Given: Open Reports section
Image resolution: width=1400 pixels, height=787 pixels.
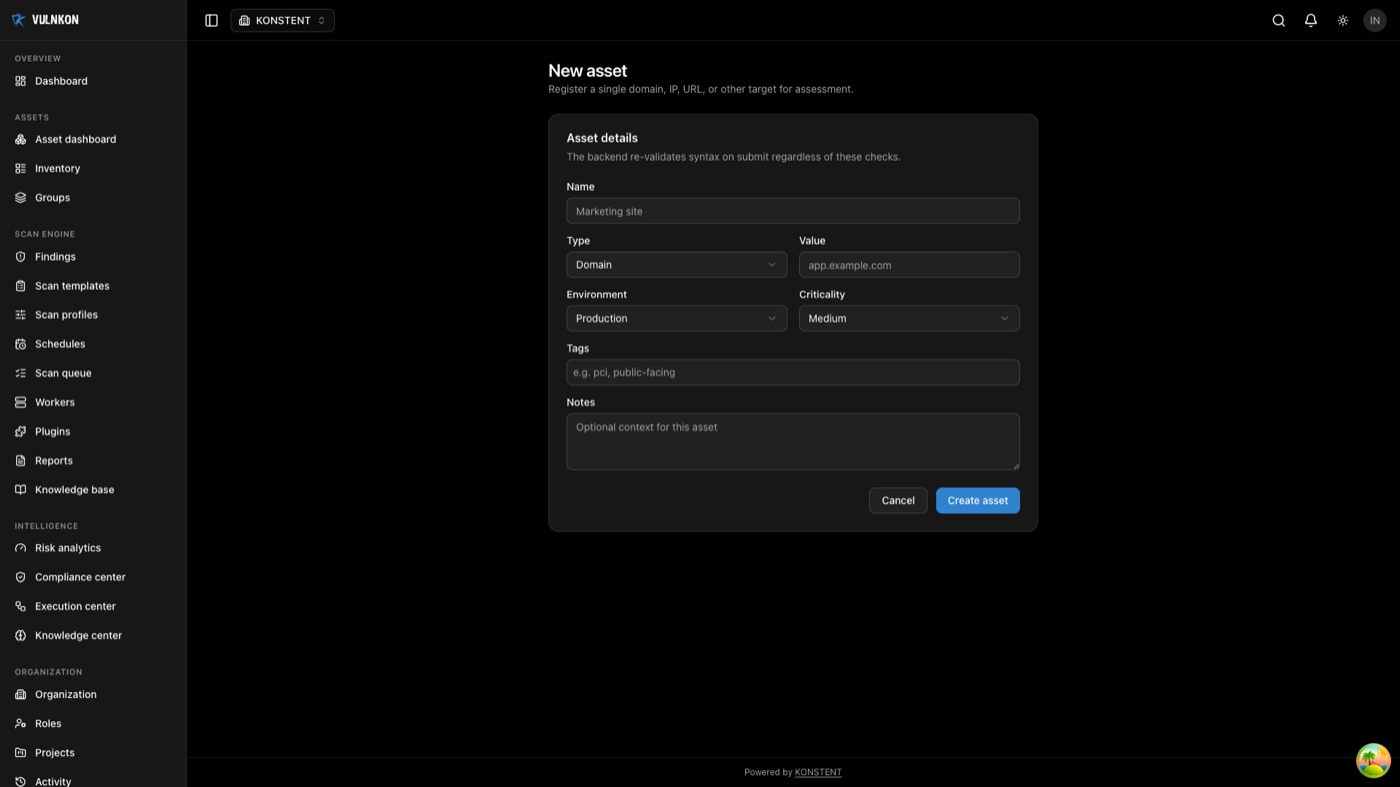Looking at the screenshot, I should [x=93, y=460].
